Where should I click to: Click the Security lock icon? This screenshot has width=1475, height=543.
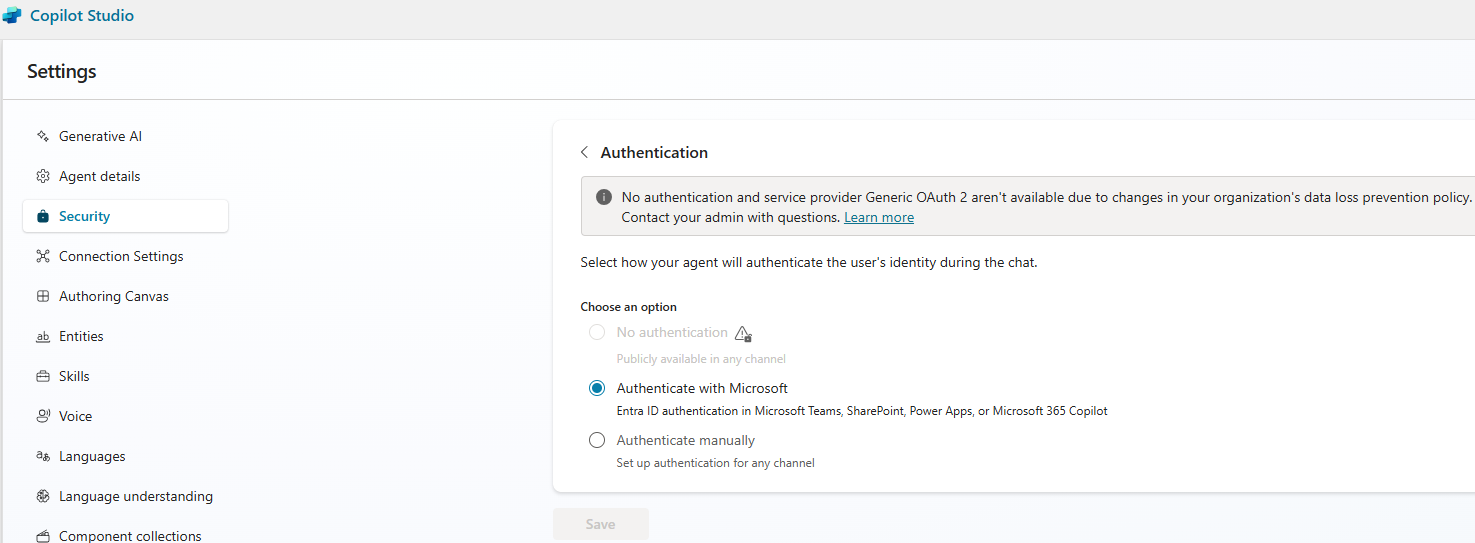pyautogui.click(x=43, y=216)
